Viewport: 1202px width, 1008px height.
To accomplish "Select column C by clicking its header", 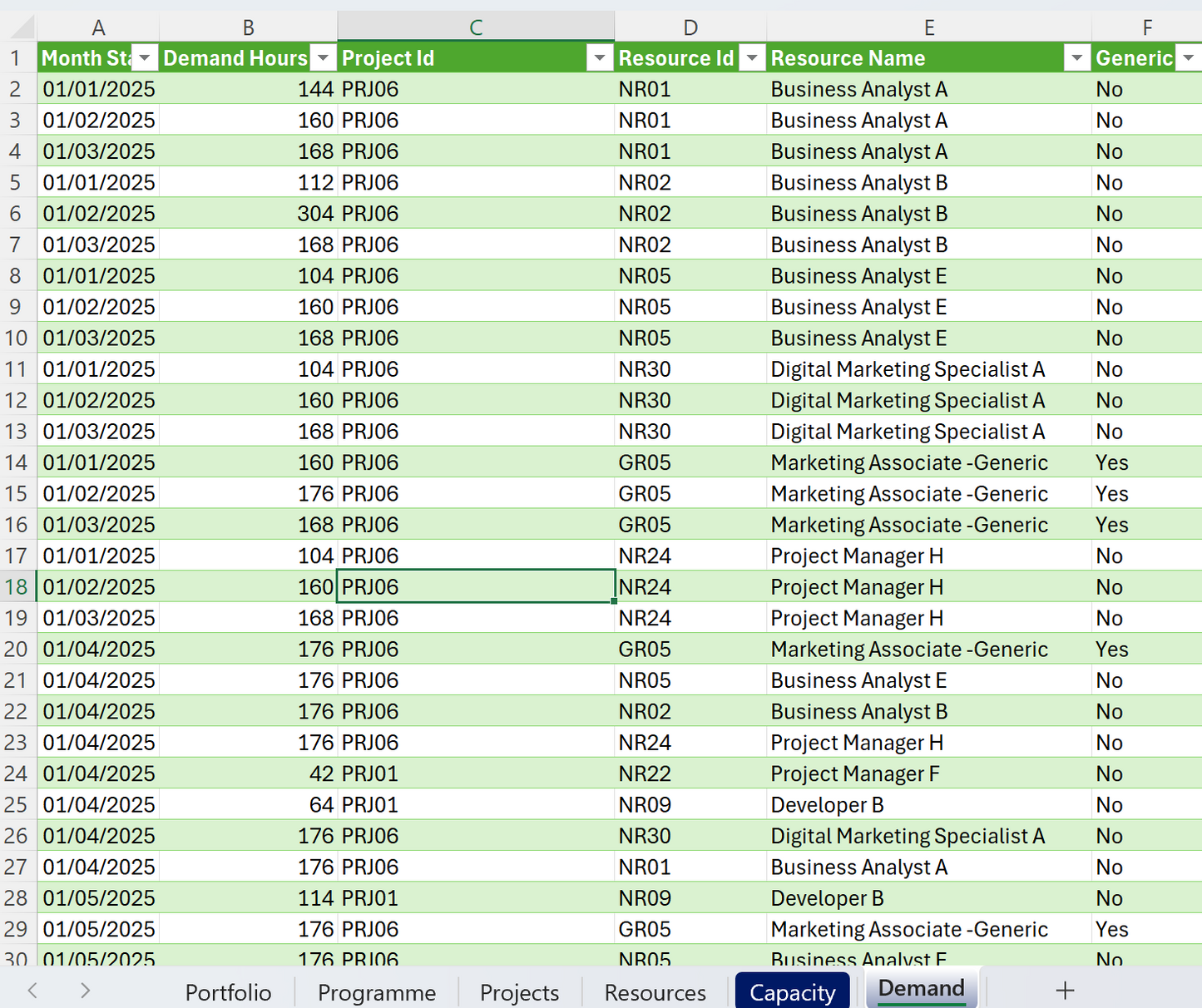I will pos(475,26).
